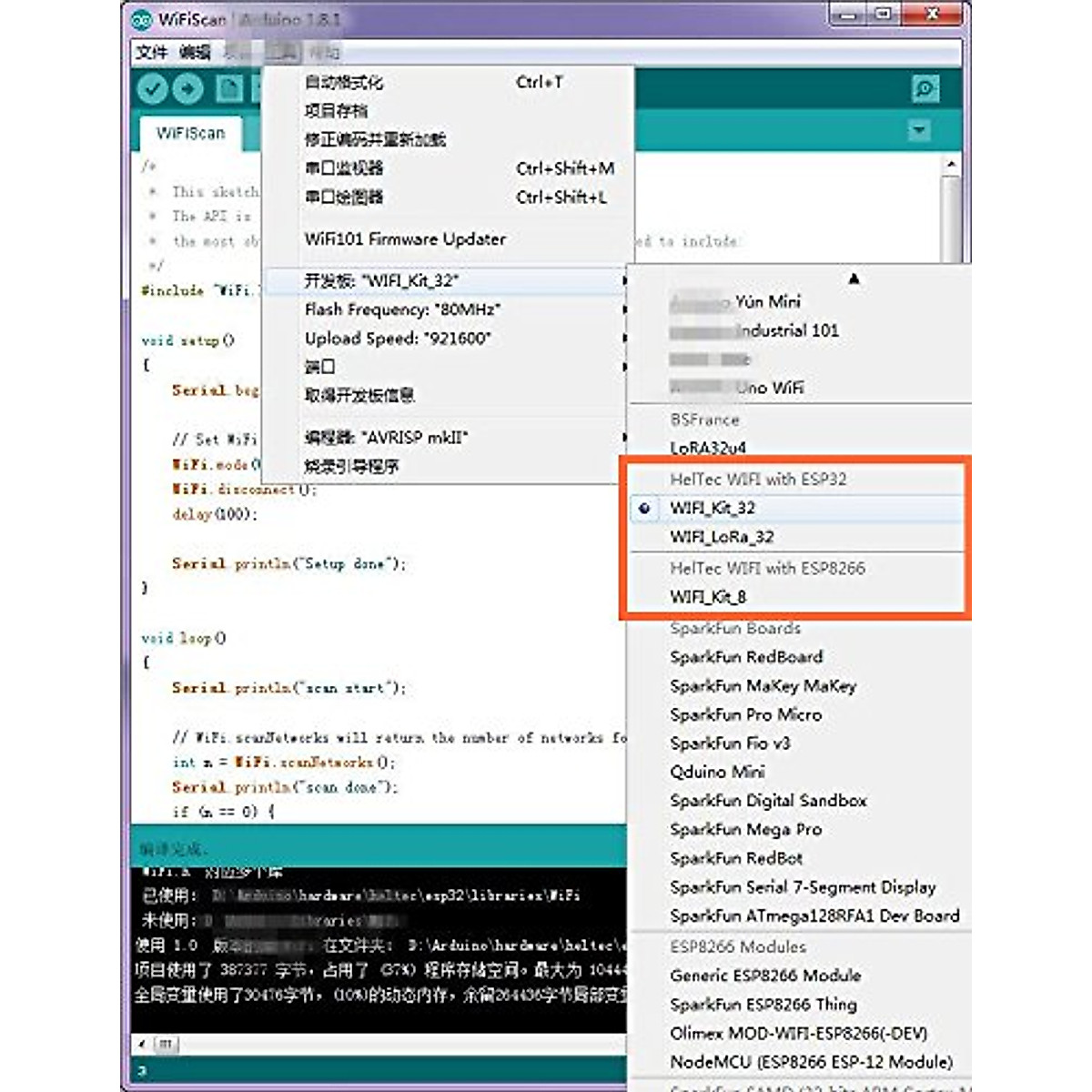The image size is (1092, 1092).
Task: Choose the WIFI_Kit_8 board option
Action: click(708, 597)
